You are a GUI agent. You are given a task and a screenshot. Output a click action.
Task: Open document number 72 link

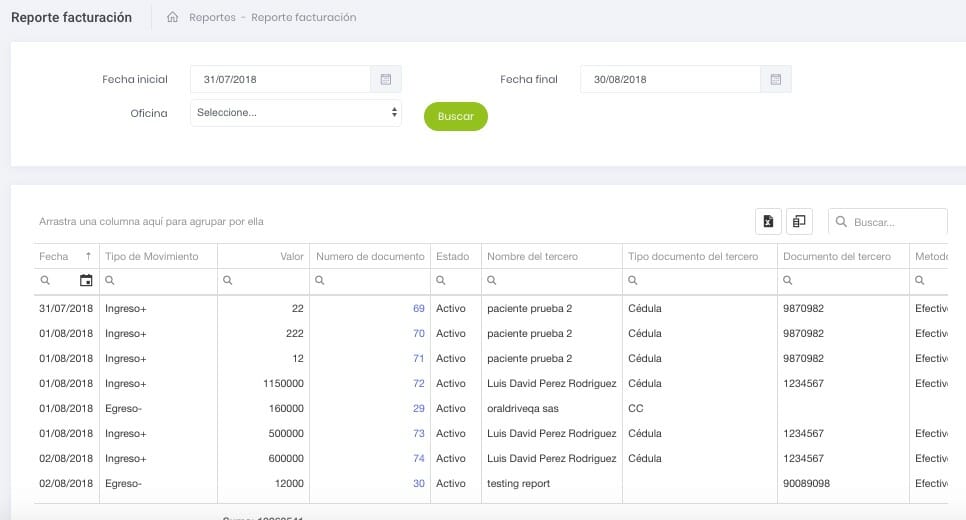pos(418,384)
